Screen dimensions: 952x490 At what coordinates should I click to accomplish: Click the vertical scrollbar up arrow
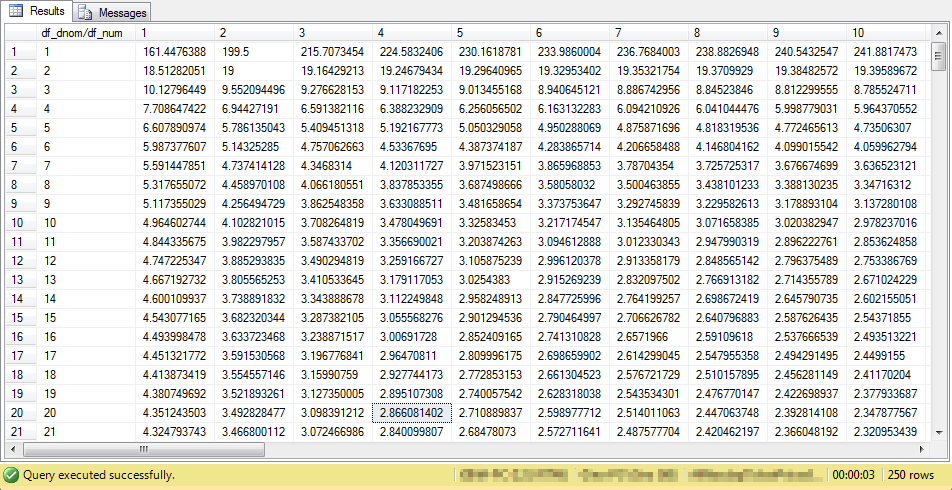pos(937,32)
